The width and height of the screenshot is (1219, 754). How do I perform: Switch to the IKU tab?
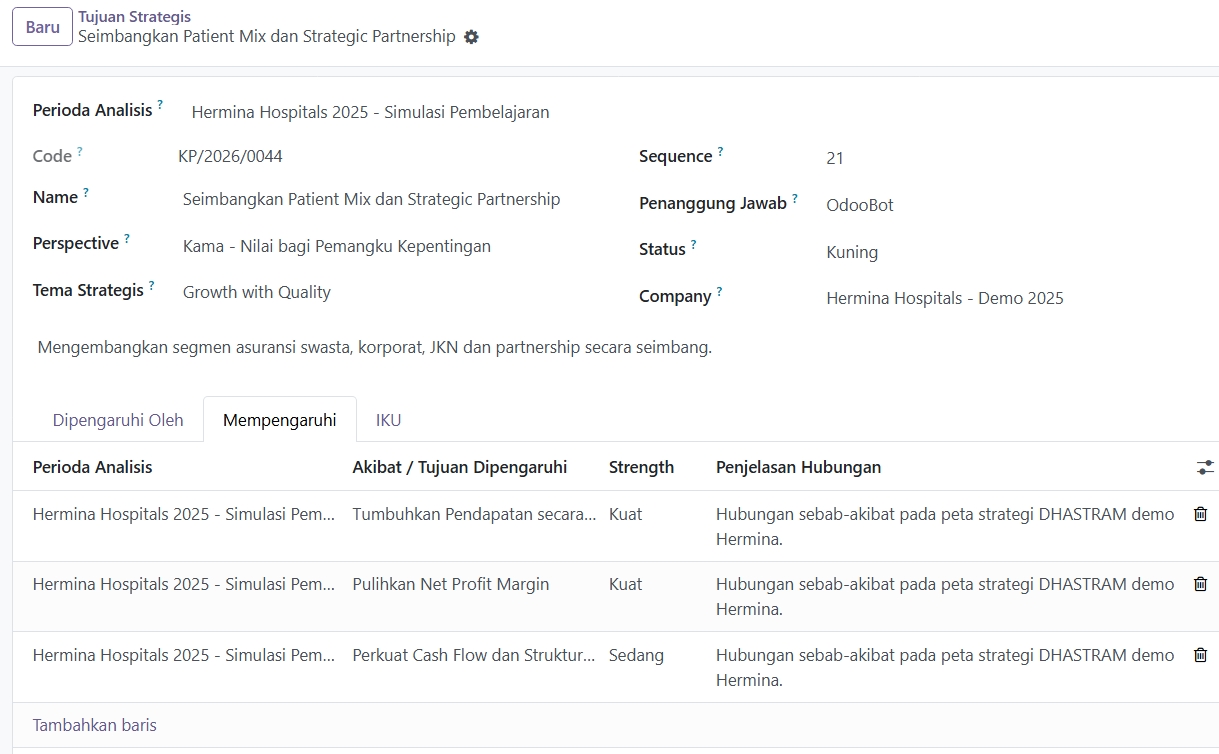tap(389, 420)
